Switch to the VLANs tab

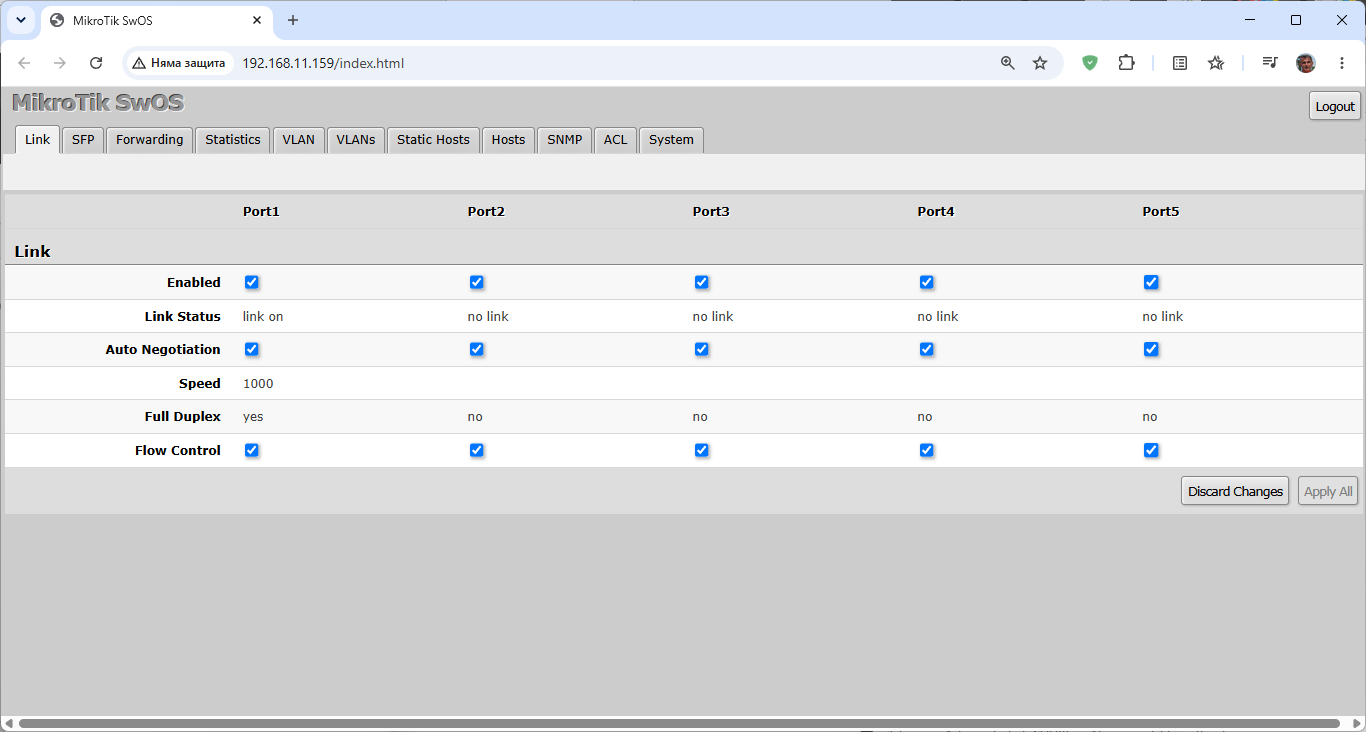(356, 140)
